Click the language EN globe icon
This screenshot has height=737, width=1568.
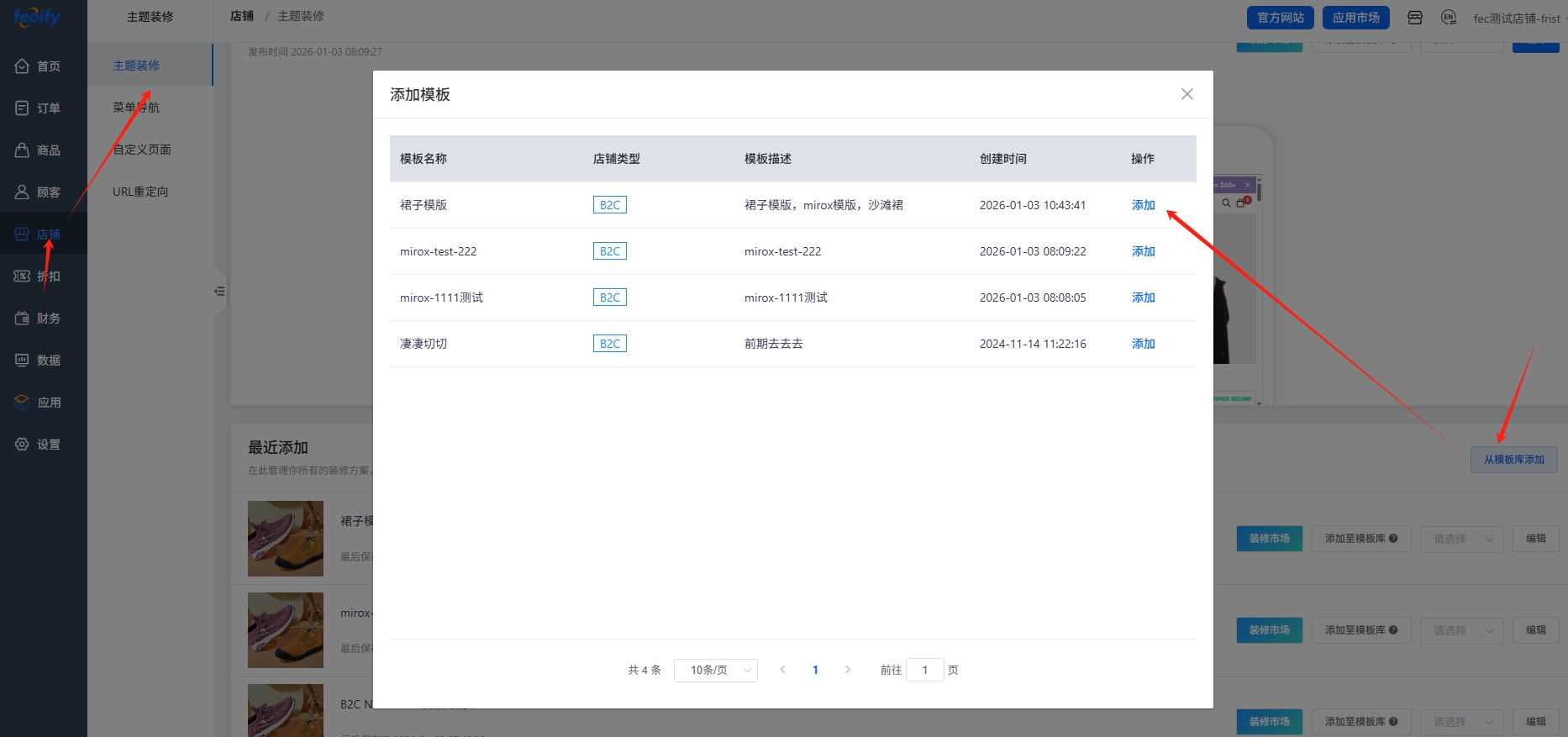1449,18
